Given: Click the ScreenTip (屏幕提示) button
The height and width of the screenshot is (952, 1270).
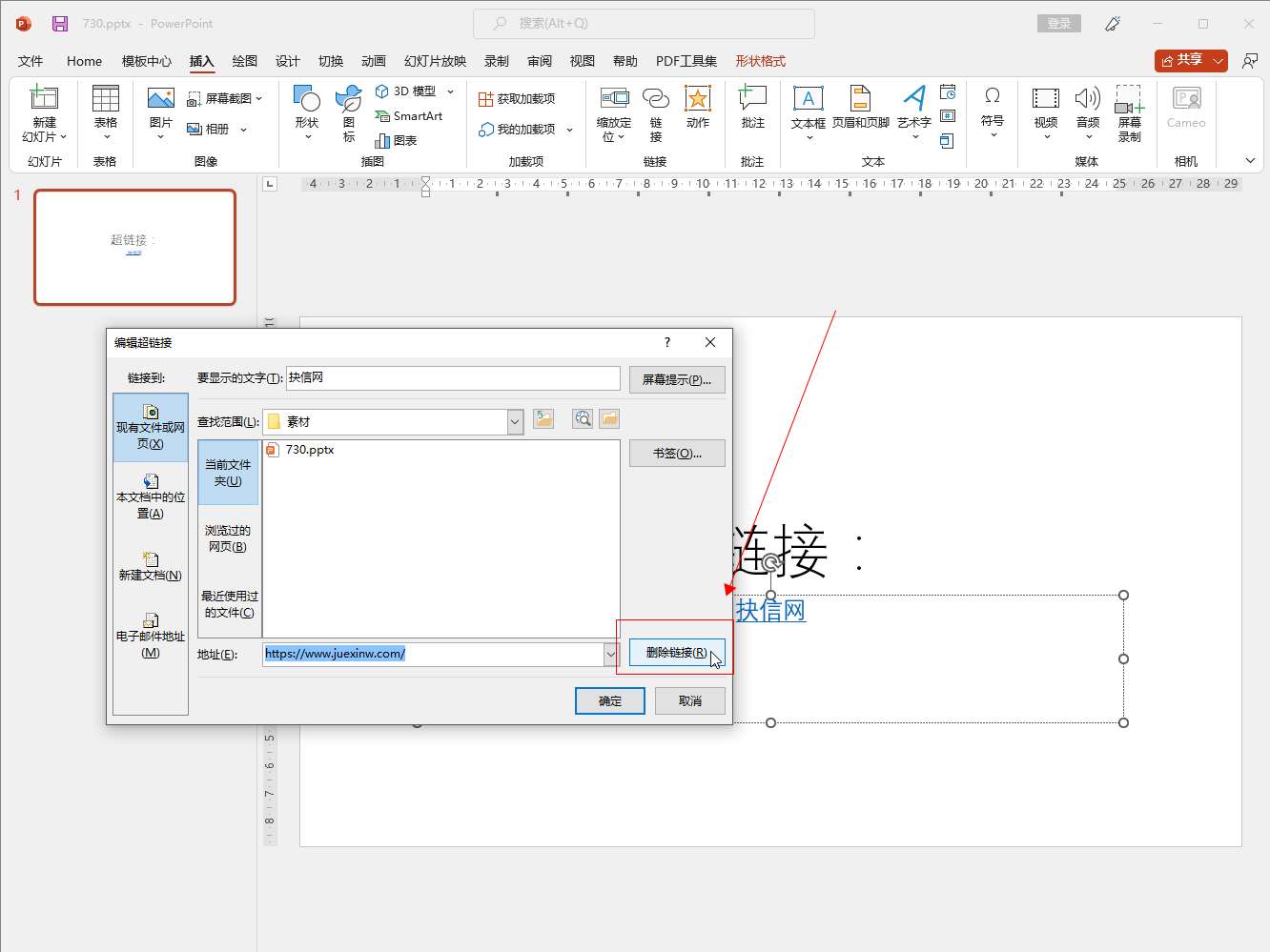Looking at the screenshot, I should 677,379.
